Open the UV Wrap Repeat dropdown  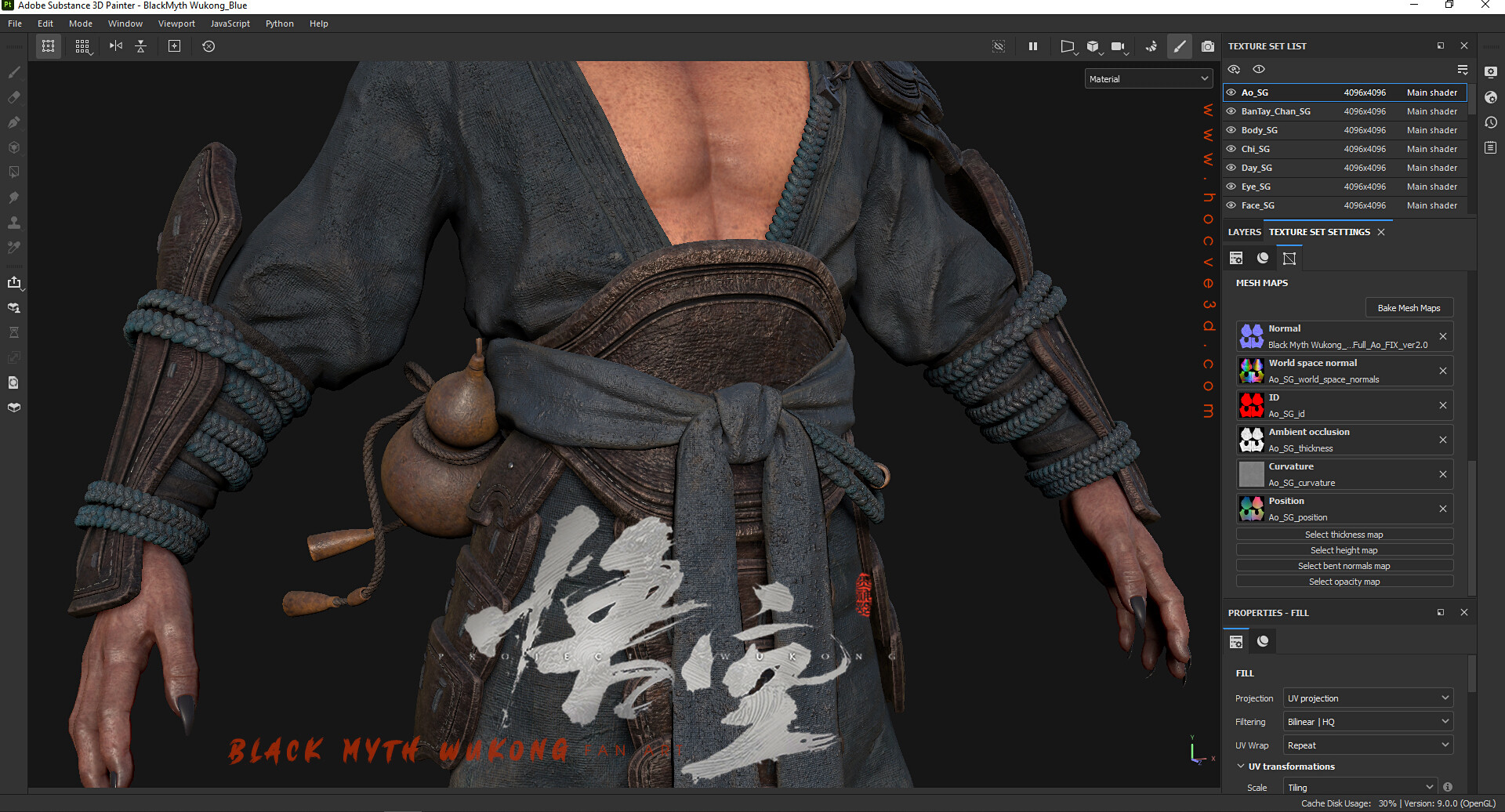[1367, 745]
